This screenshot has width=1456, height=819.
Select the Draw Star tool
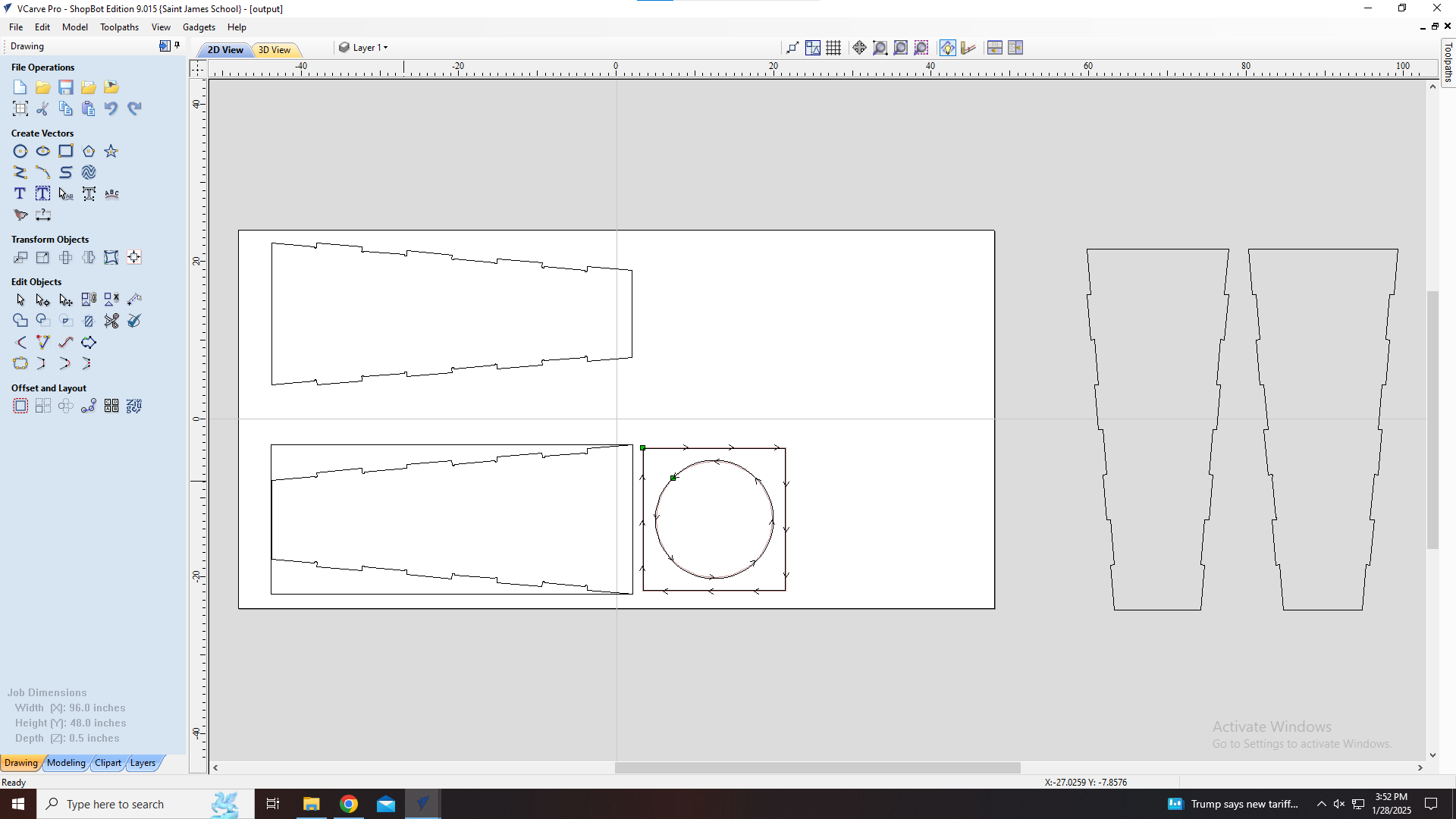coord(111,151)
